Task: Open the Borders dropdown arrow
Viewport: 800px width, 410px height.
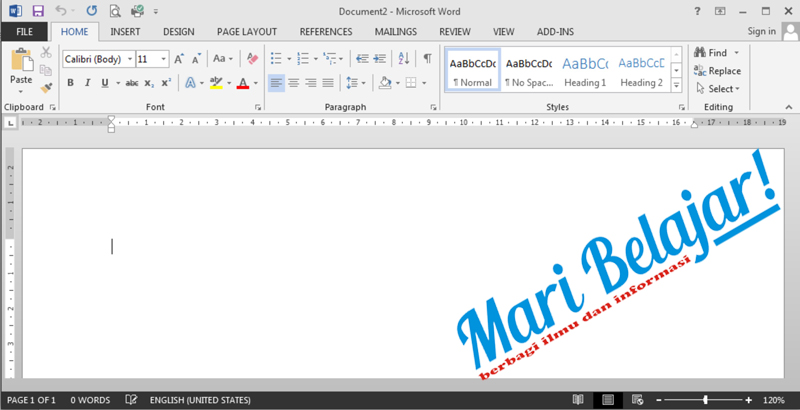Action: [x=424, y=83]
